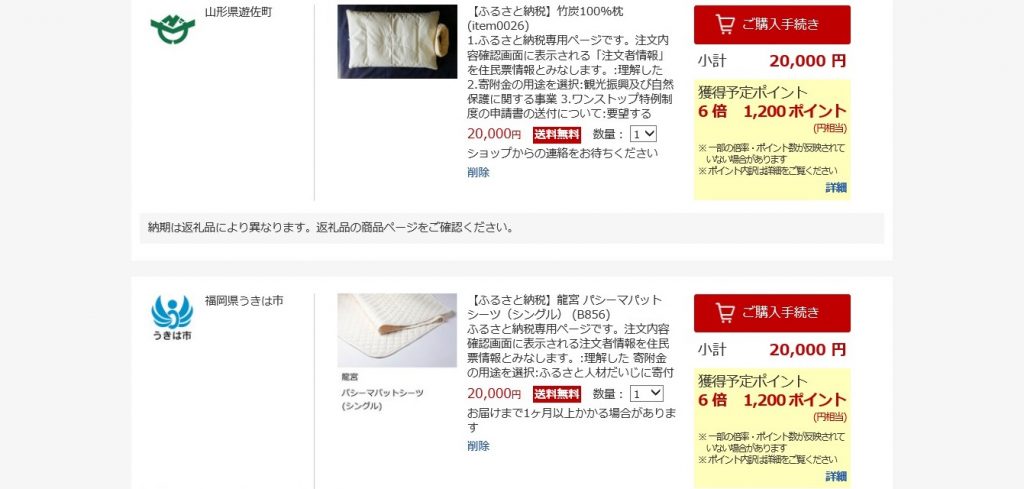
Task: Open 福岡県うきは市 shop name link
Action: tap(244, 301)
